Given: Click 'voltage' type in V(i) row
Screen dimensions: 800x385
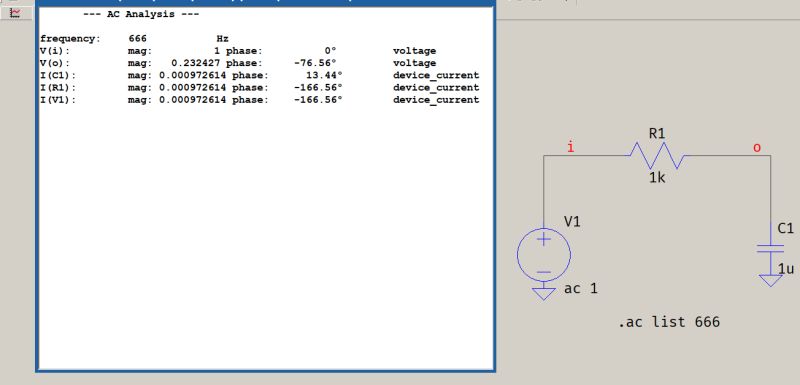Looking at the screenshot, I should pyautogui.click(x=414, y=51).
